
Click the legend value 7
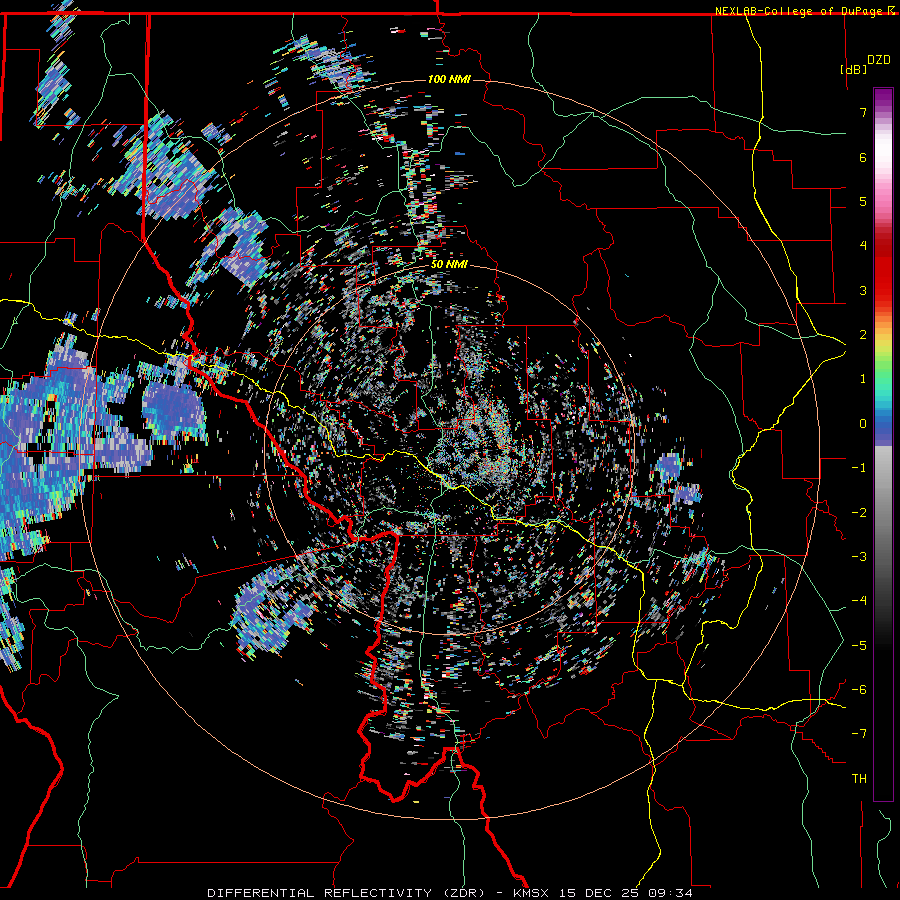click(863, 112)
